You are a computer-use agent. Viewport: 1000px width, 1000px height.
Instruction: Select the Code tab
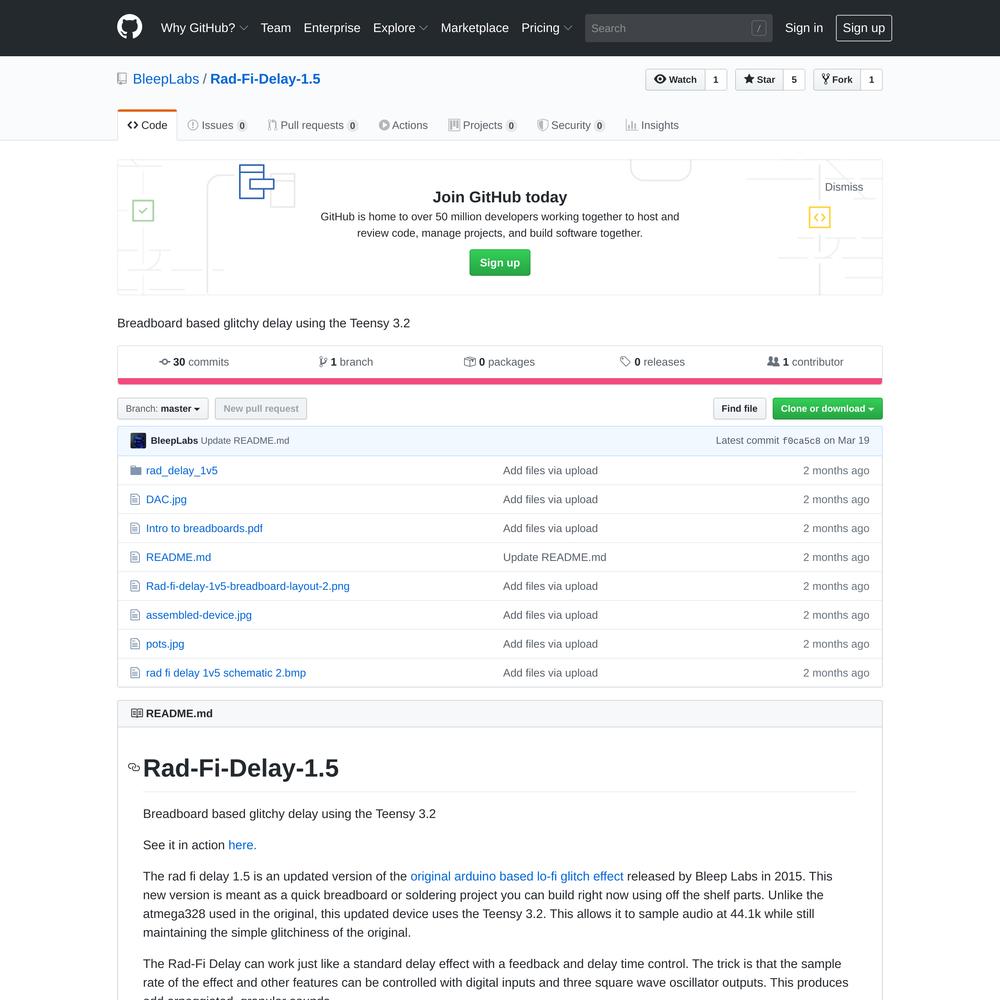coord(147,125)
